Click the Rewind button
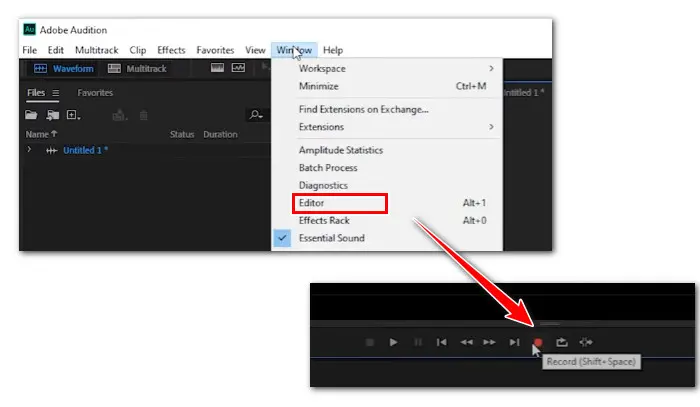The image size is (700, 407). click(467, 342)
